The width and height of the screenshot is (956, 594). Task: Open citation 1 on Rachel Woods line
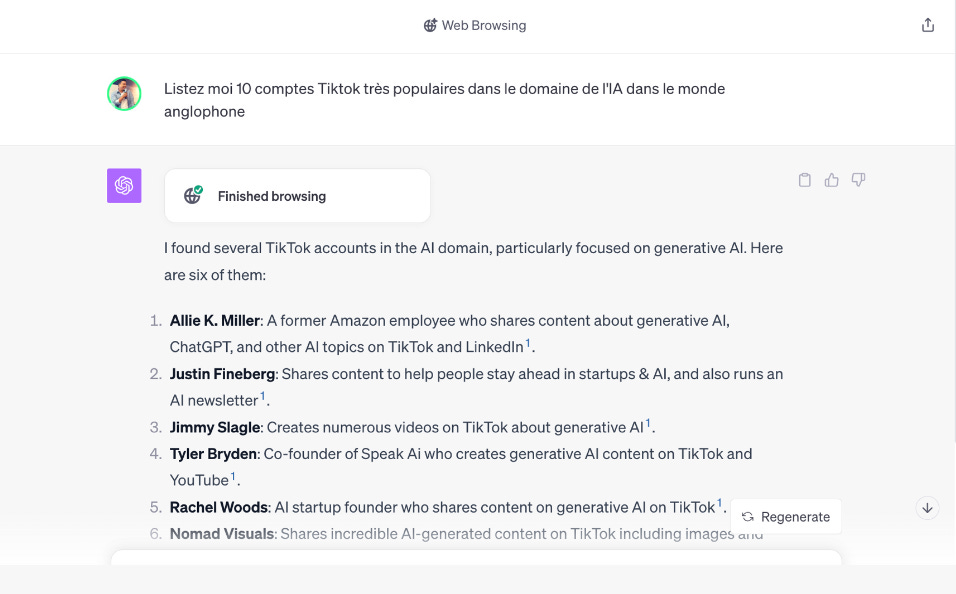719,503
